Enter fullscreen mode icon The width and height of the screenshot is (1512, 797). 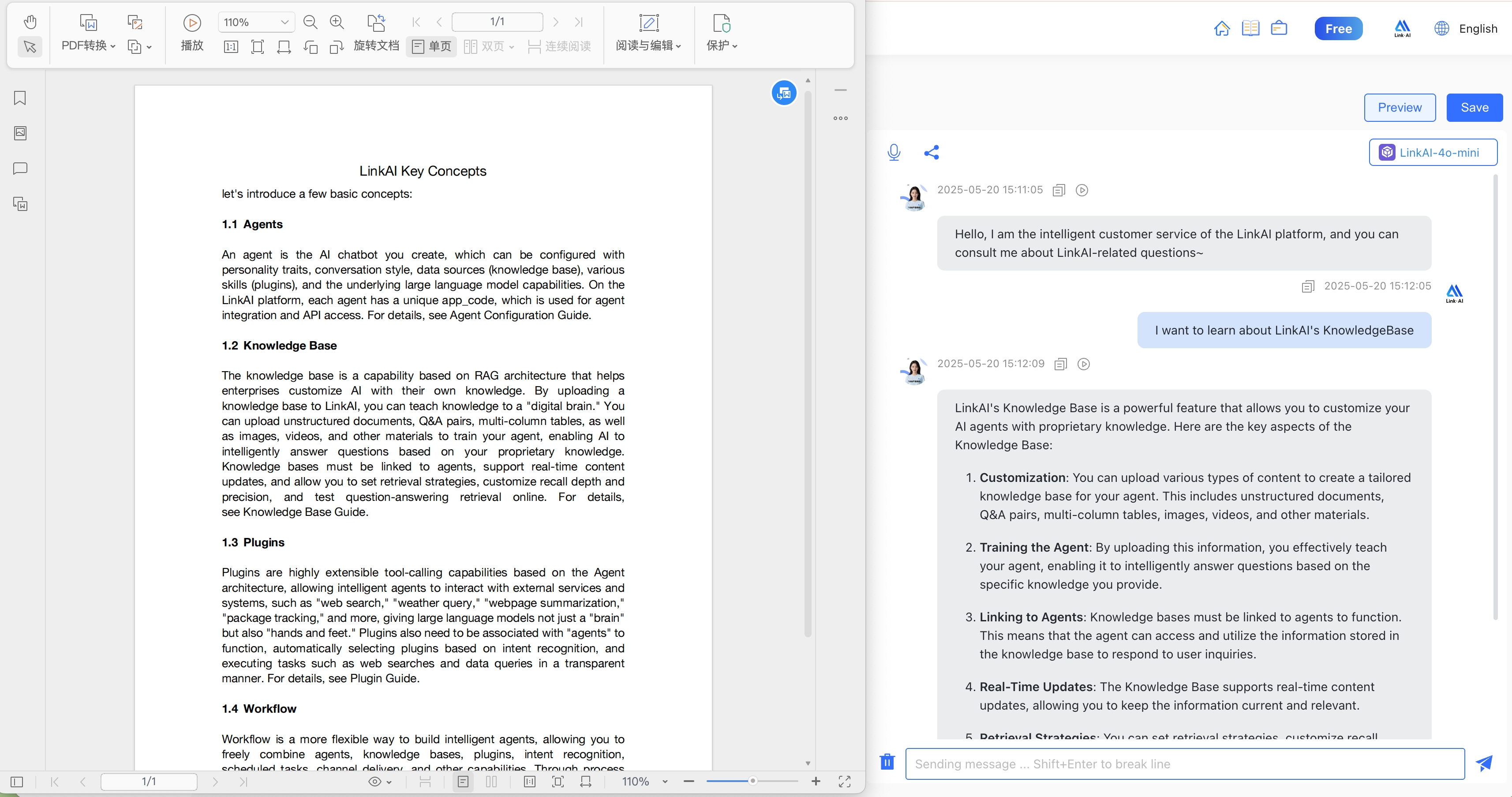[x=845, y=781]
